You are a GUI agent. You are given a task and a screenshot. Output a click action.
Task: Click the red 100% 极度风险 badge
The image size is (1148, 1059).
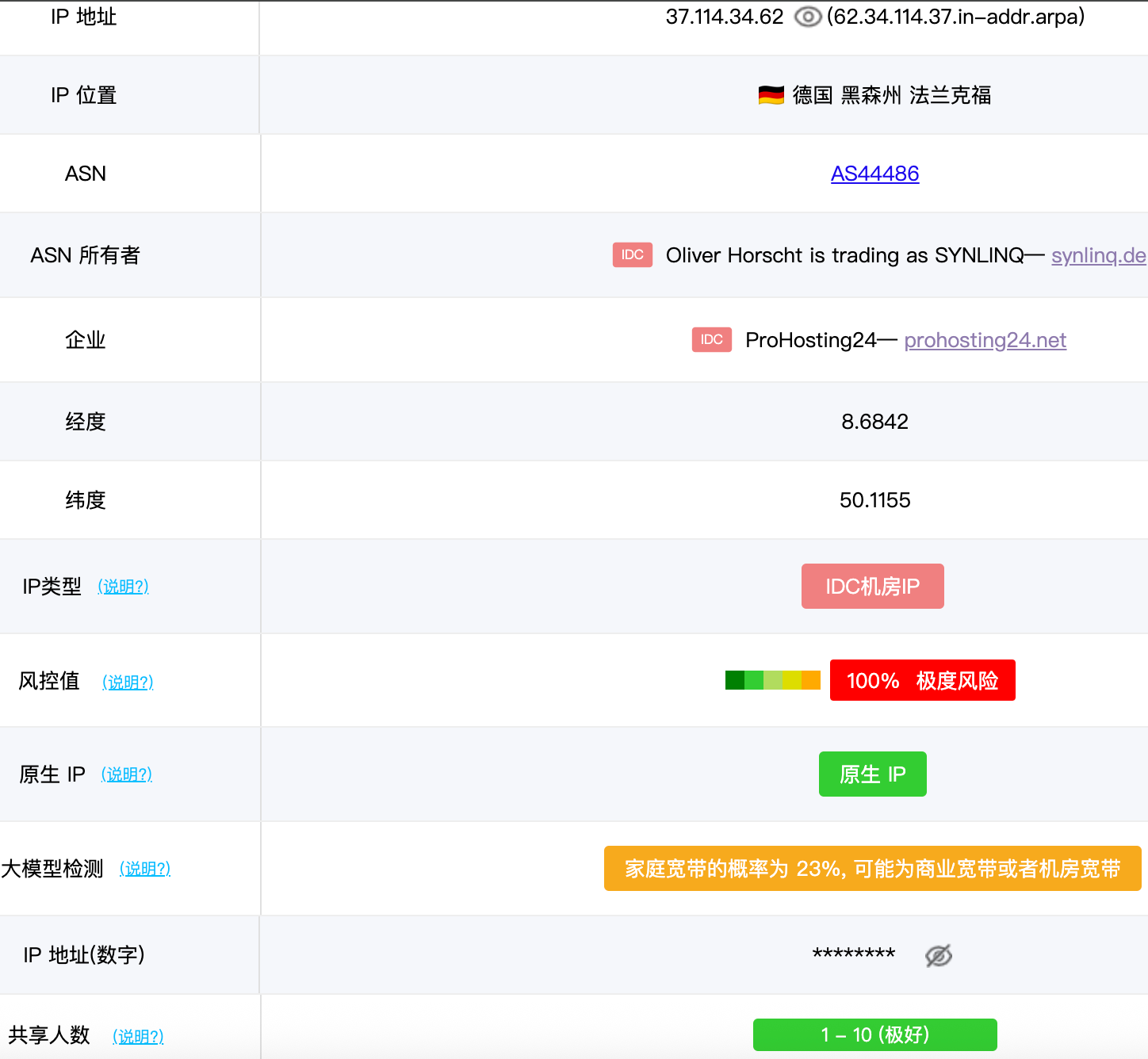click(922, 680)
